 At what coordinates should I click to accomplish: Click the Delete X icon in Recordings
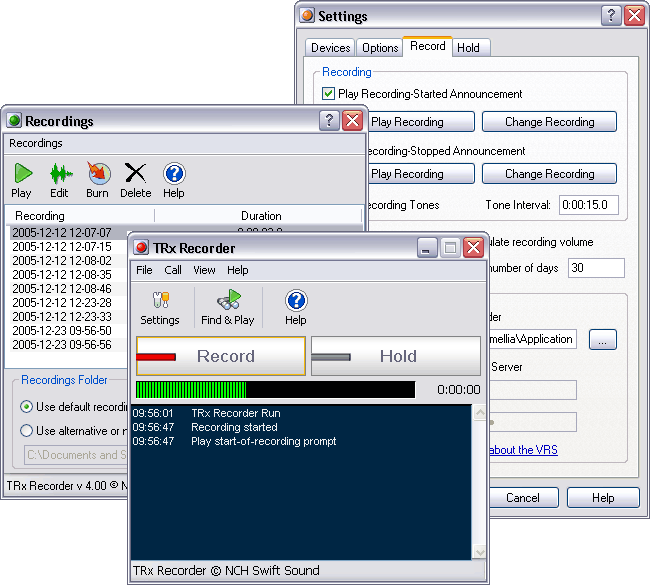tap(136, 173)
